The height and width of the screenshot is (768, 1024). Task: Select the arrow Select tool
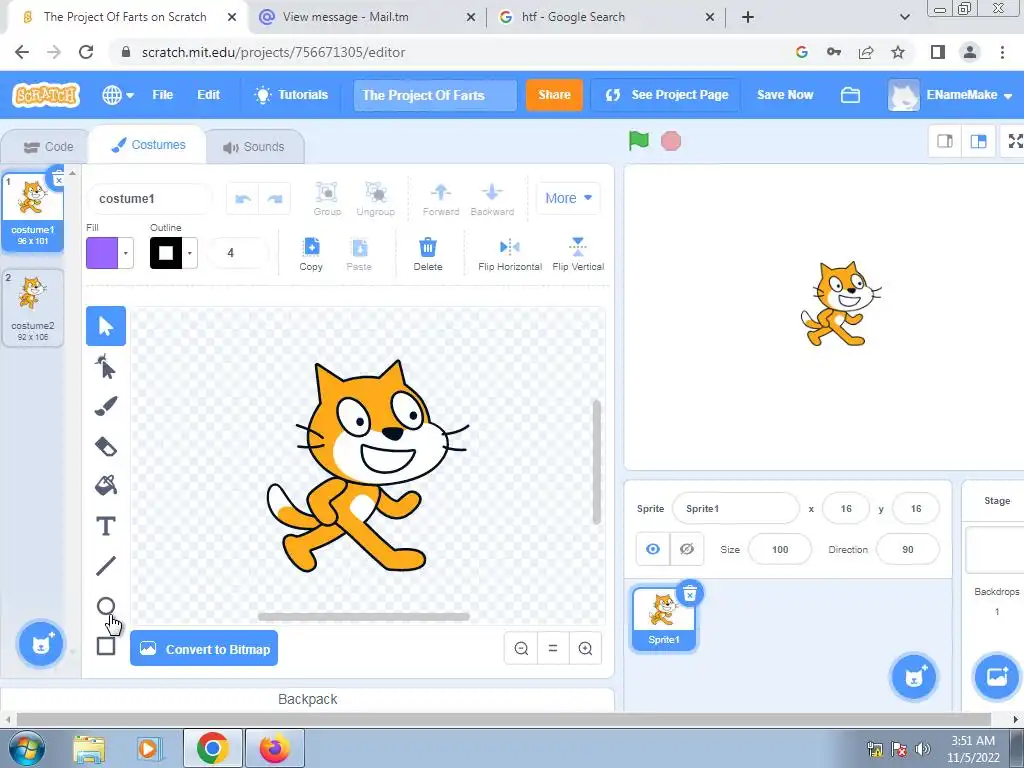[x=106, y=326]
